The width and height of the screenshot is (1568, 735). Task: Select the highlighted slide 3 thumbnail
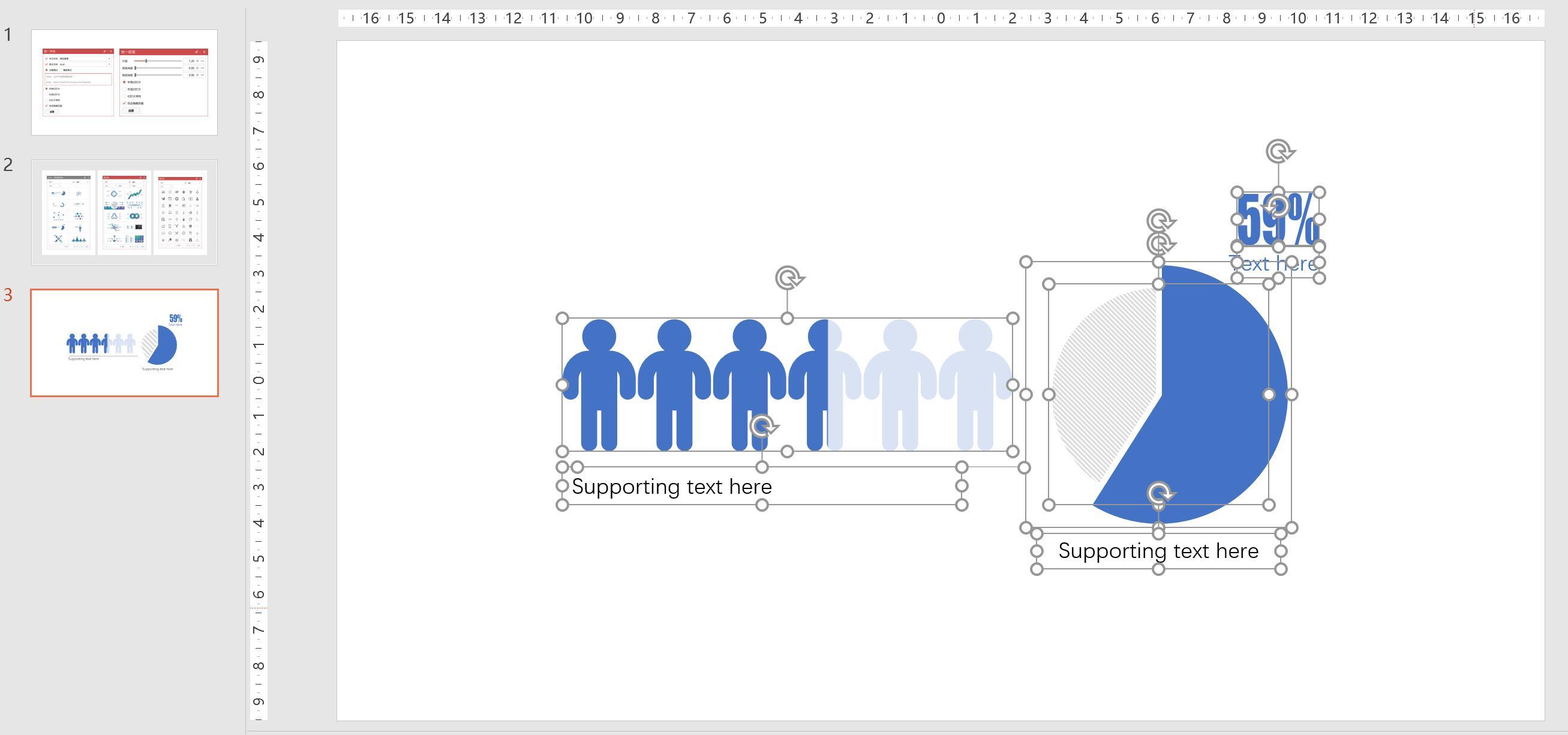click(x=124, y=343)
